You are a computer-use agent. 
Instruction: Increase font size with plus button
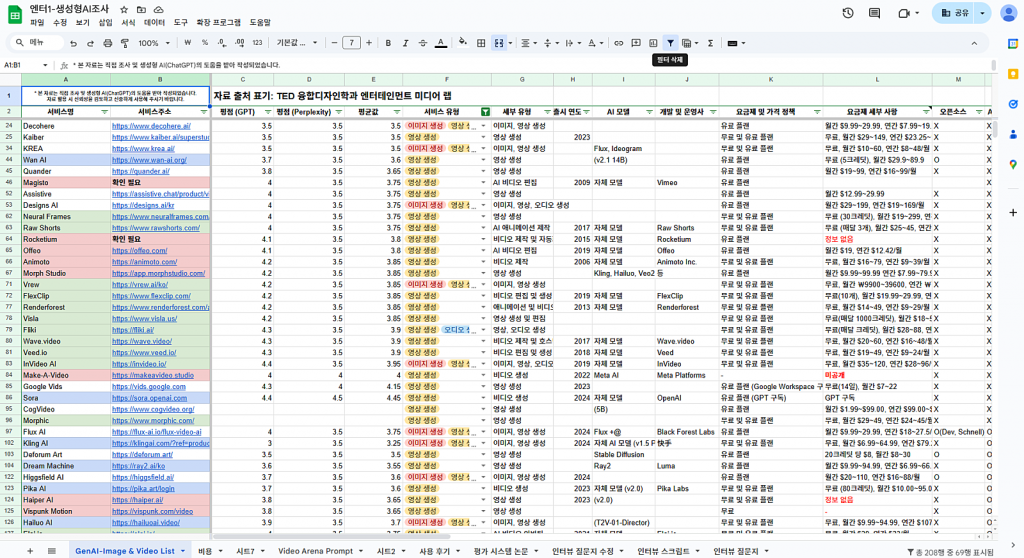(x=369, y=43)
